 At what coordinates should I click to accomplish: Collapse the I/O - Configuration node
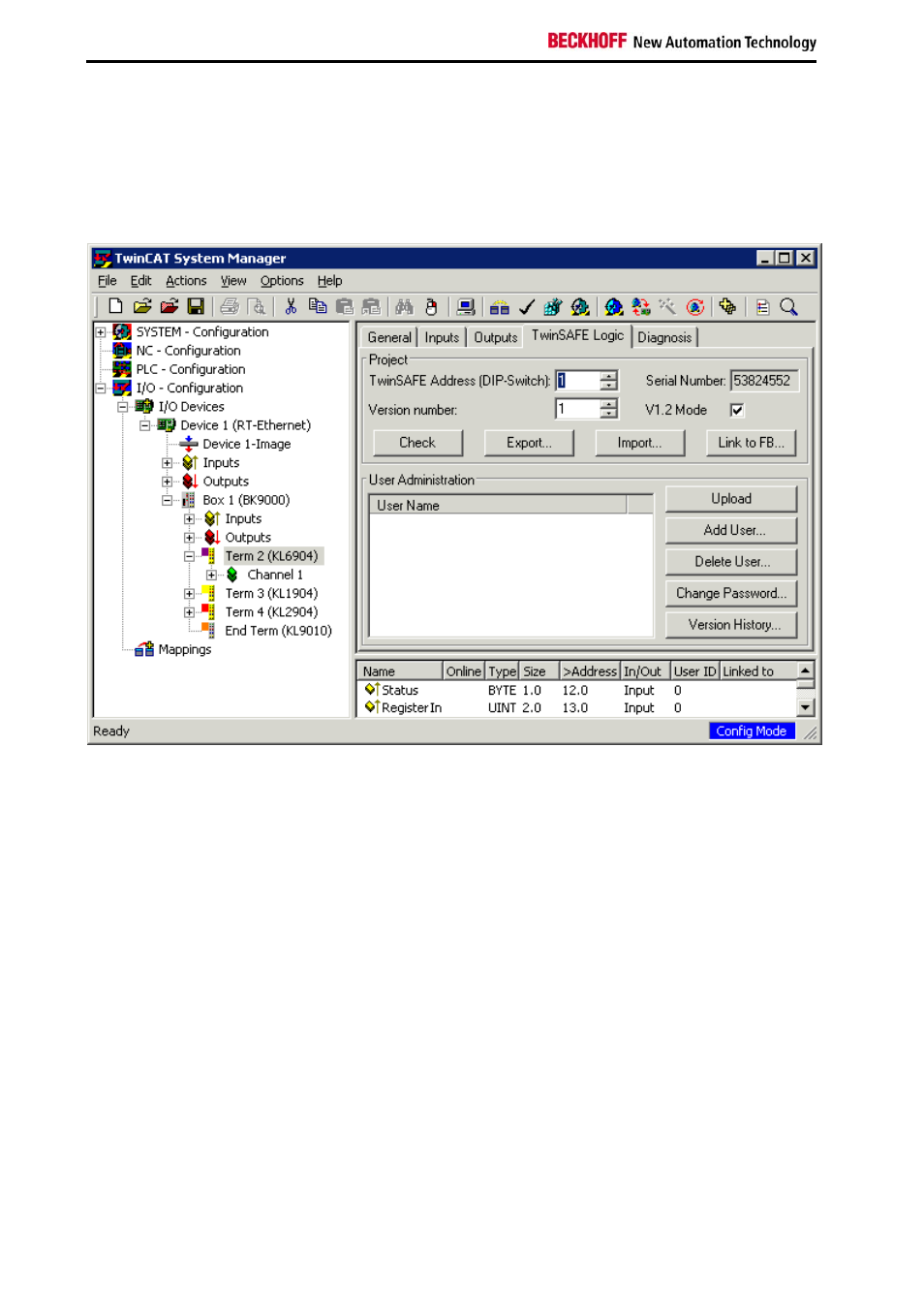click(x=101, y=389)
